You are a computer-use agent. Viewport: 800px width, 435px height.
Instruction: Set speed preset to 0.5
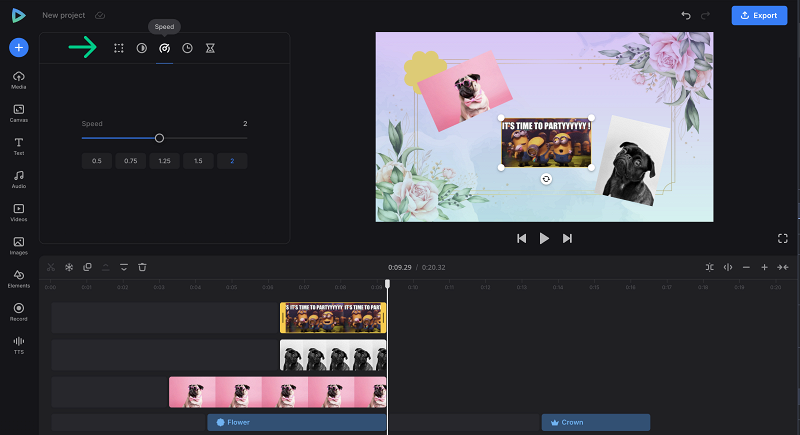[x=96, y=161]
